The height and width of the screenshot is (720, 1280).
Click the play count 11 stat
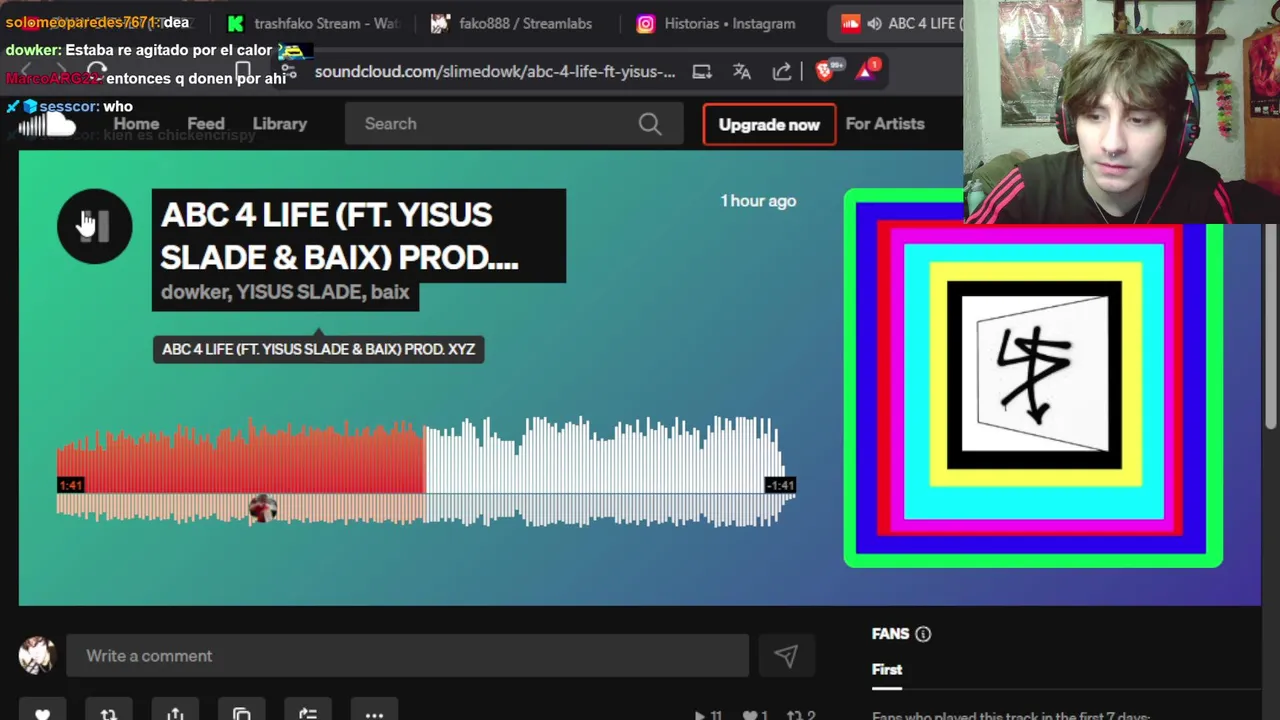click(707, 716)
